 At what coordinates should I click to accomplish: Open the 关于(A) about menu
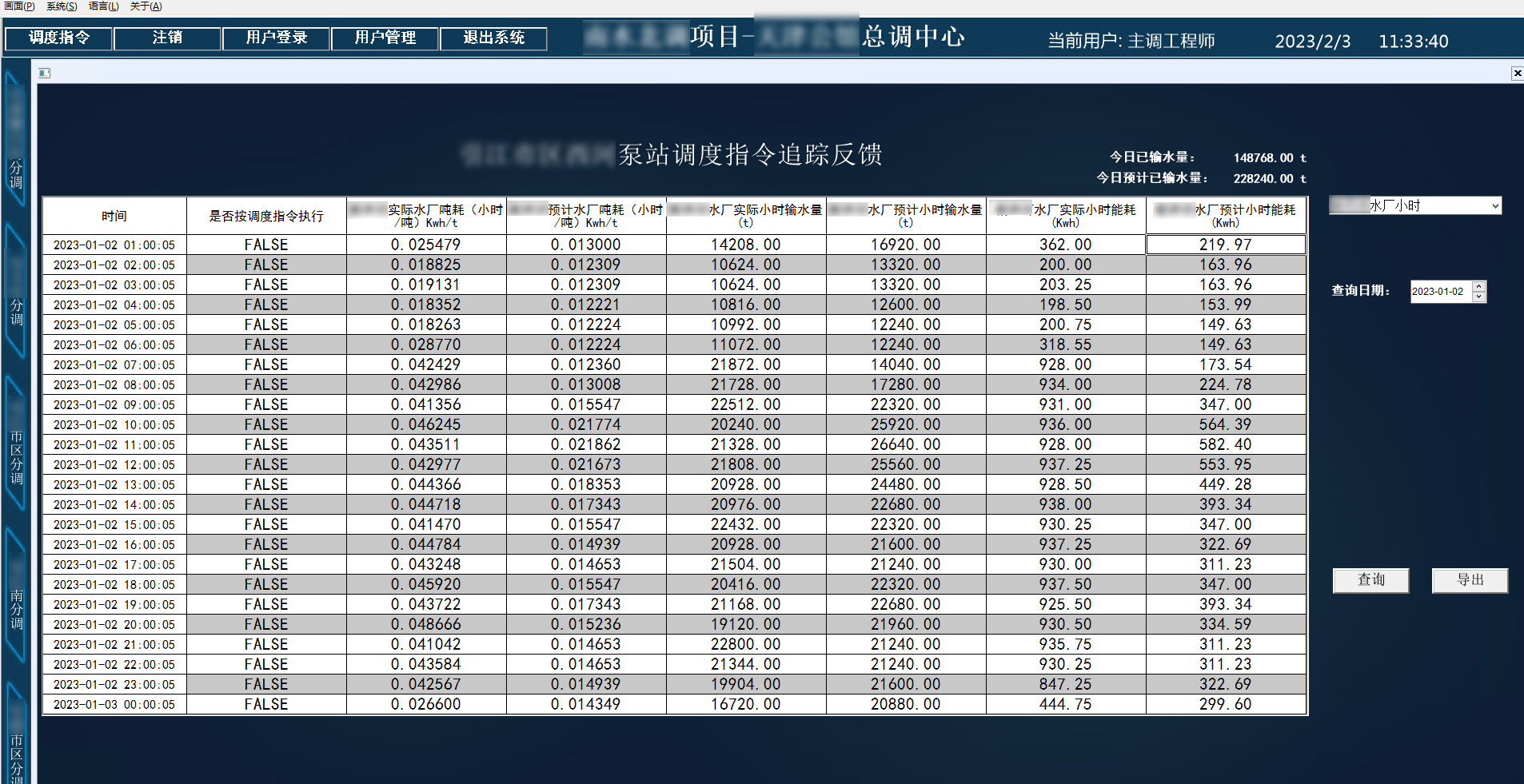pyautogui.click(x=146, y=6)
